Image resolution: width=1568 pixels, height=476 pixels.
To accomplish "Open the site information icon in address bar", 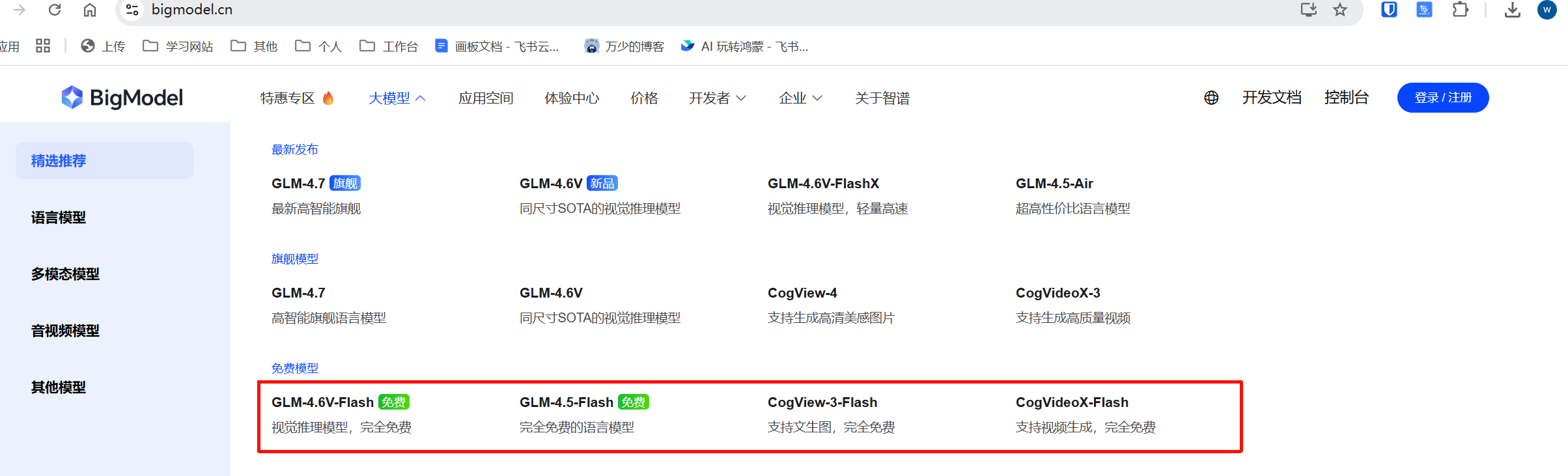I will 132,10.
